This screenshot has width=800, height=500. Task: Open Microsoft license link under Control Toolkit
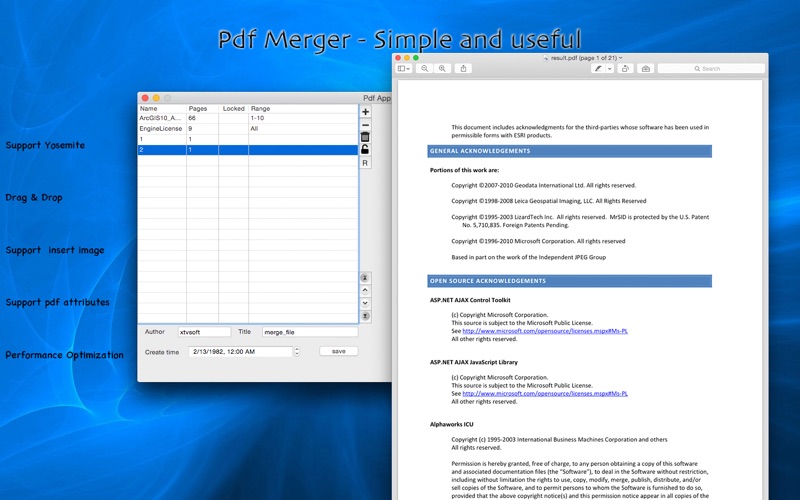click(x=545, y=331)
